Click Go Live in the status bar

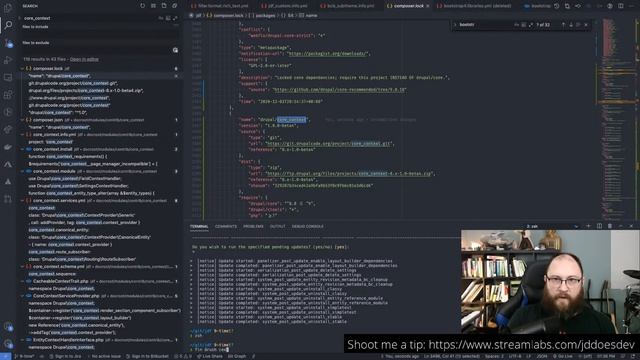[563, 356]
